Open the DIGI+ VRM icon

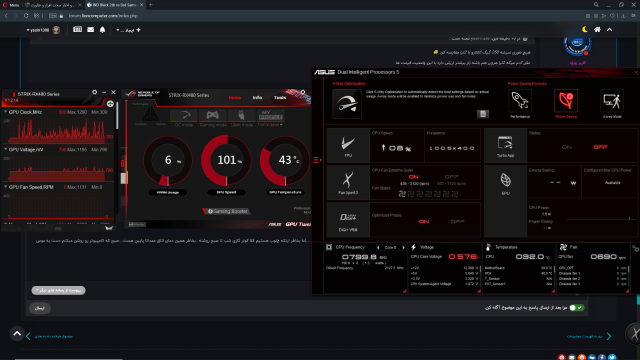[348, 220]
